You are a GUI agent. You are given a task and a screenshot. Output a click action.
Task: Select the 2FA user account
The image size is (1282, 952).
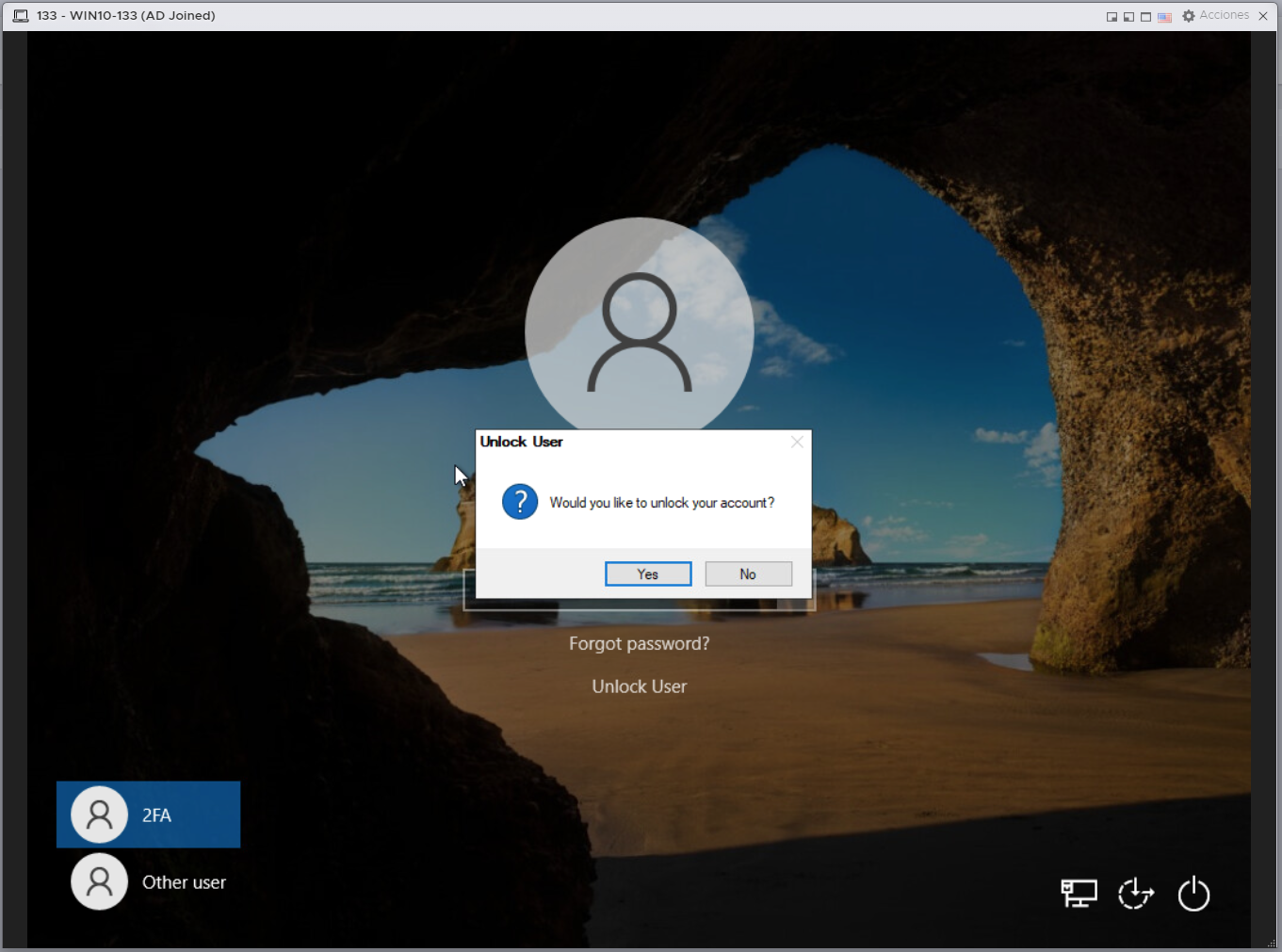point(156,815)
